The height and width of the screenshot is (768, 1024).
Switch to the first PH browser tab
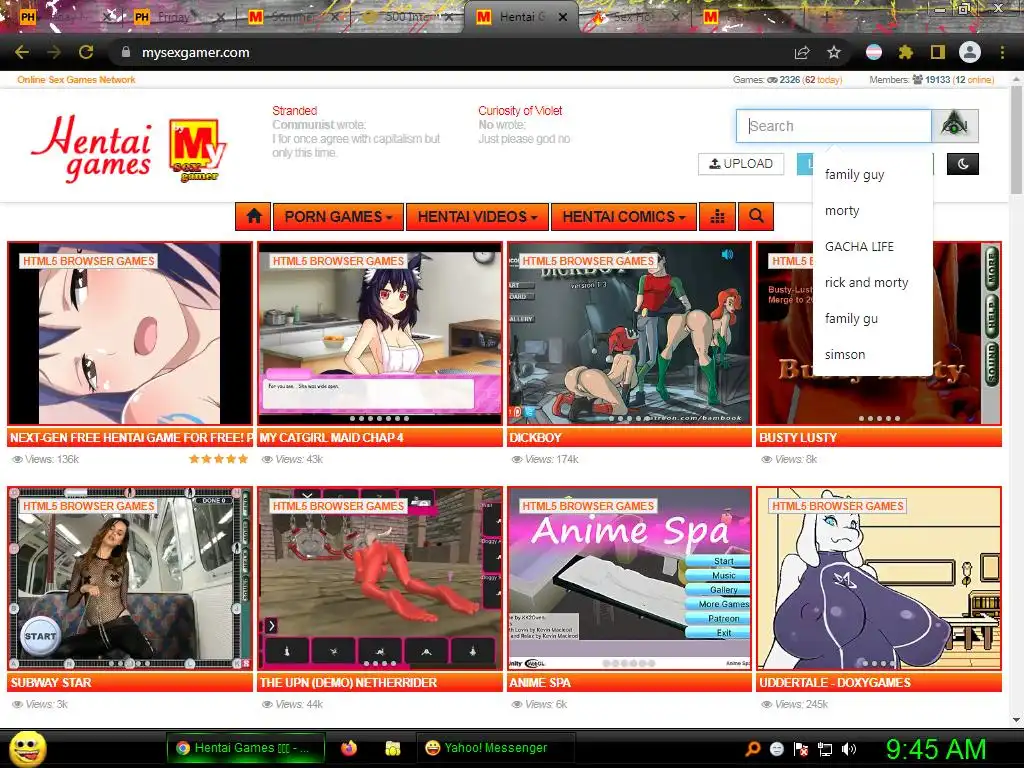coord(62,17)
